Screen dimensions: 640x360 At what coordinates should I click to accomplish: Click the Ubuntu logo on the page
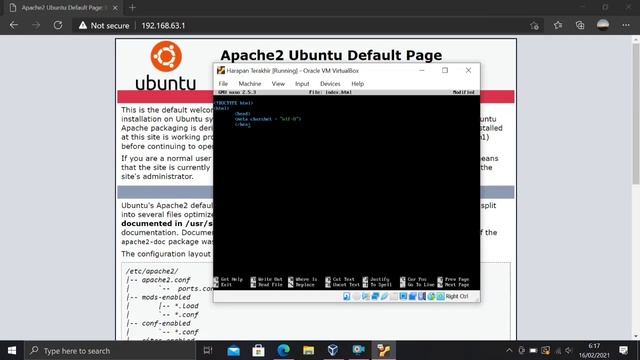tap(166, 66)
